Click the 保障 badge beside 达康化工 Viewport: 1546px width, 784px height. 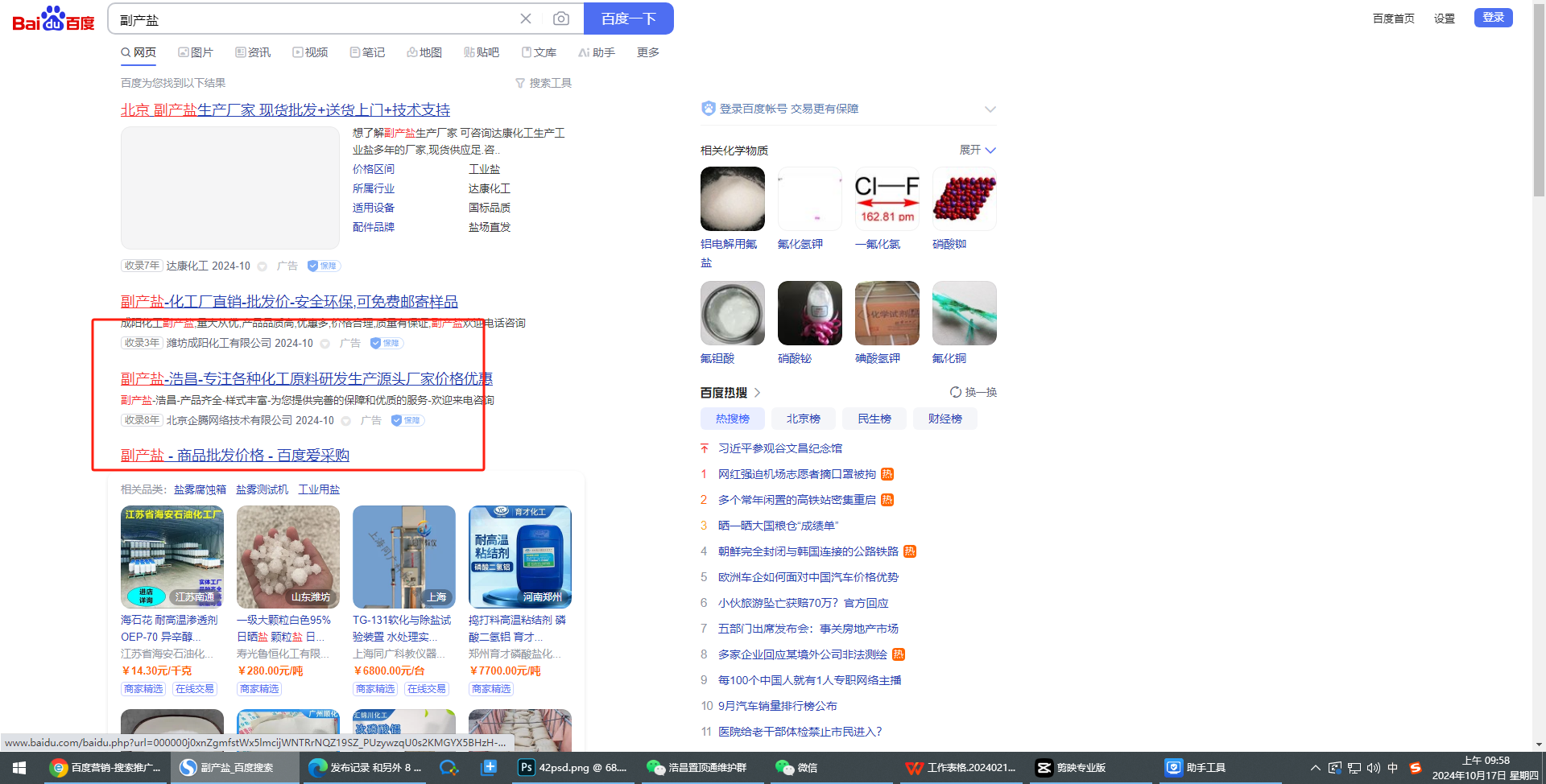(324, 266)
